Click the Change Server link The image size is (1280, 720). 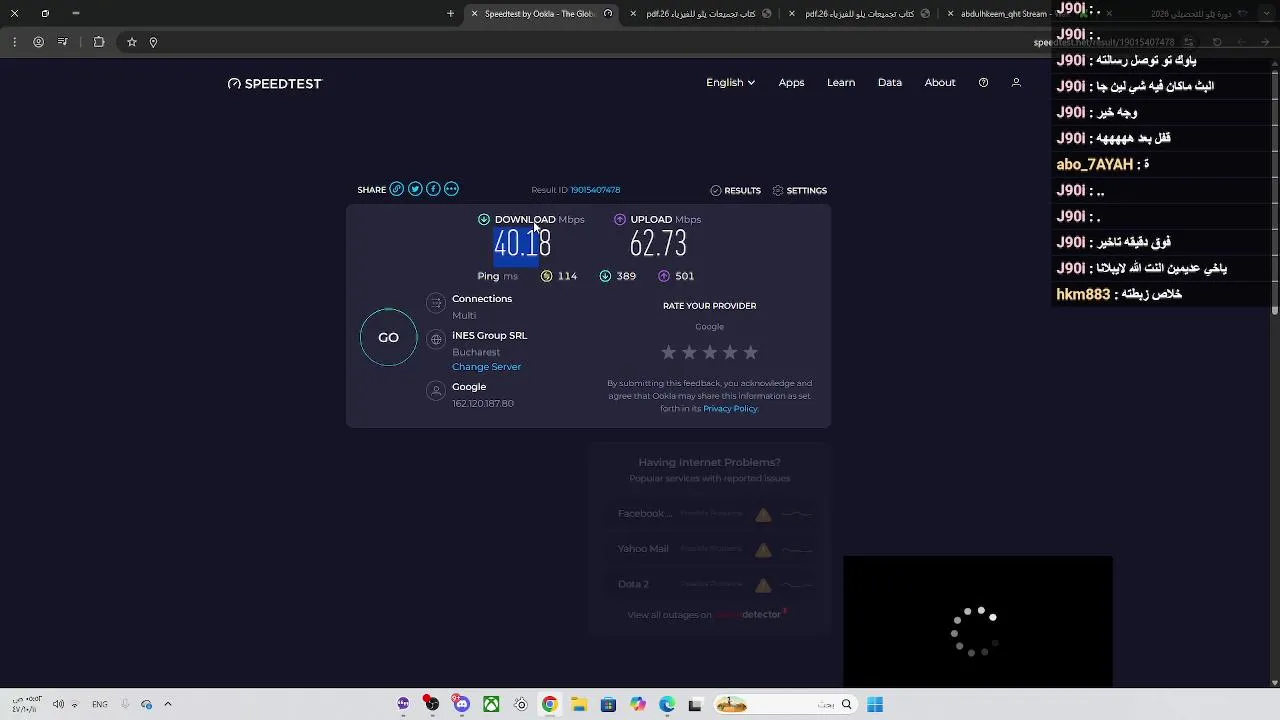point(486,367)
